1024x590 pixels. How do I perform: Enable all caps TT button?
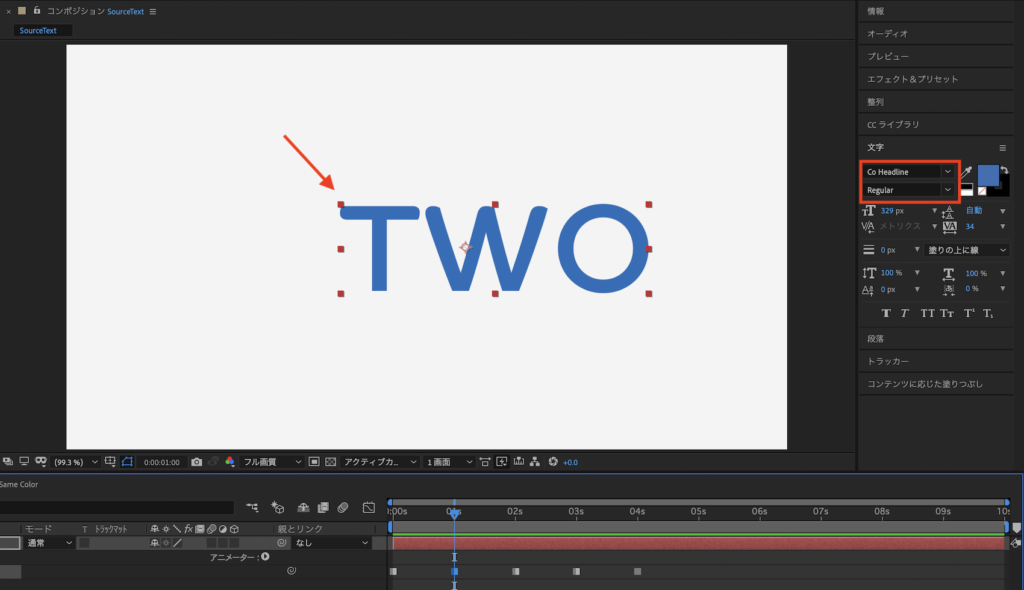tap(927, 314)
